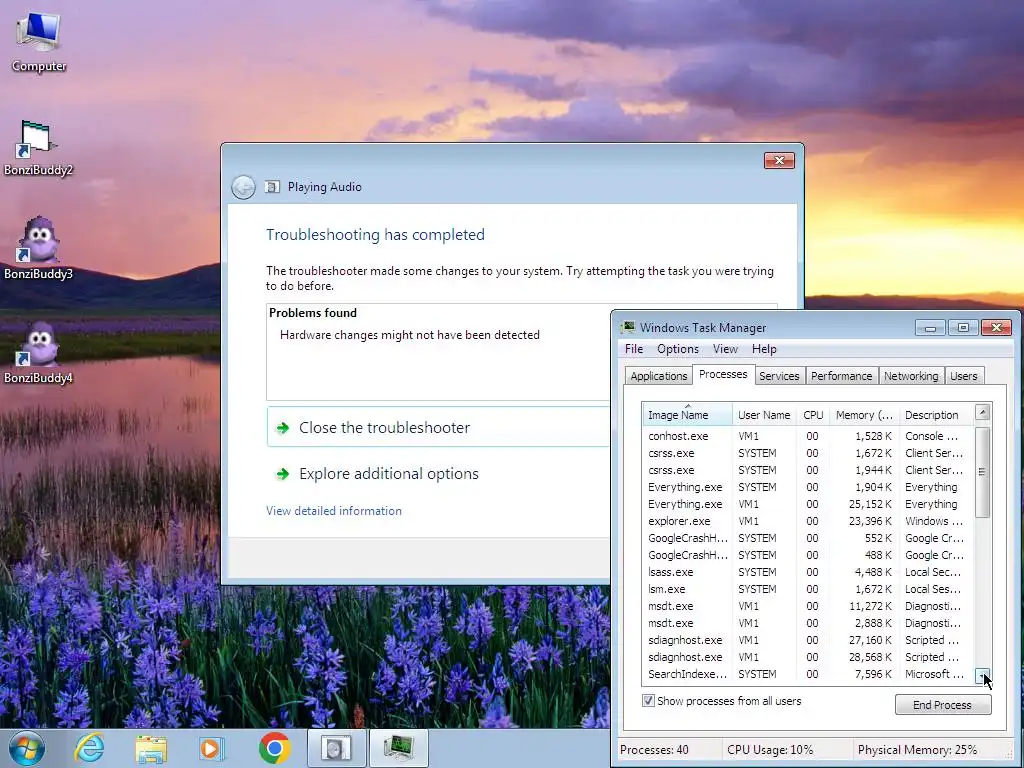Click CPU Usage: 10% in status bar
Image resolution: width=1024 pixels, height=768 pixels.
click(x=770, y=750)
